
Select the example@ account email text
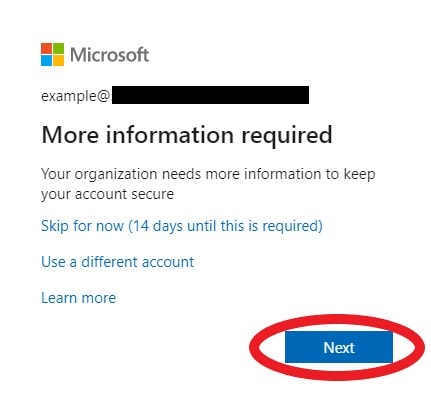75,96
